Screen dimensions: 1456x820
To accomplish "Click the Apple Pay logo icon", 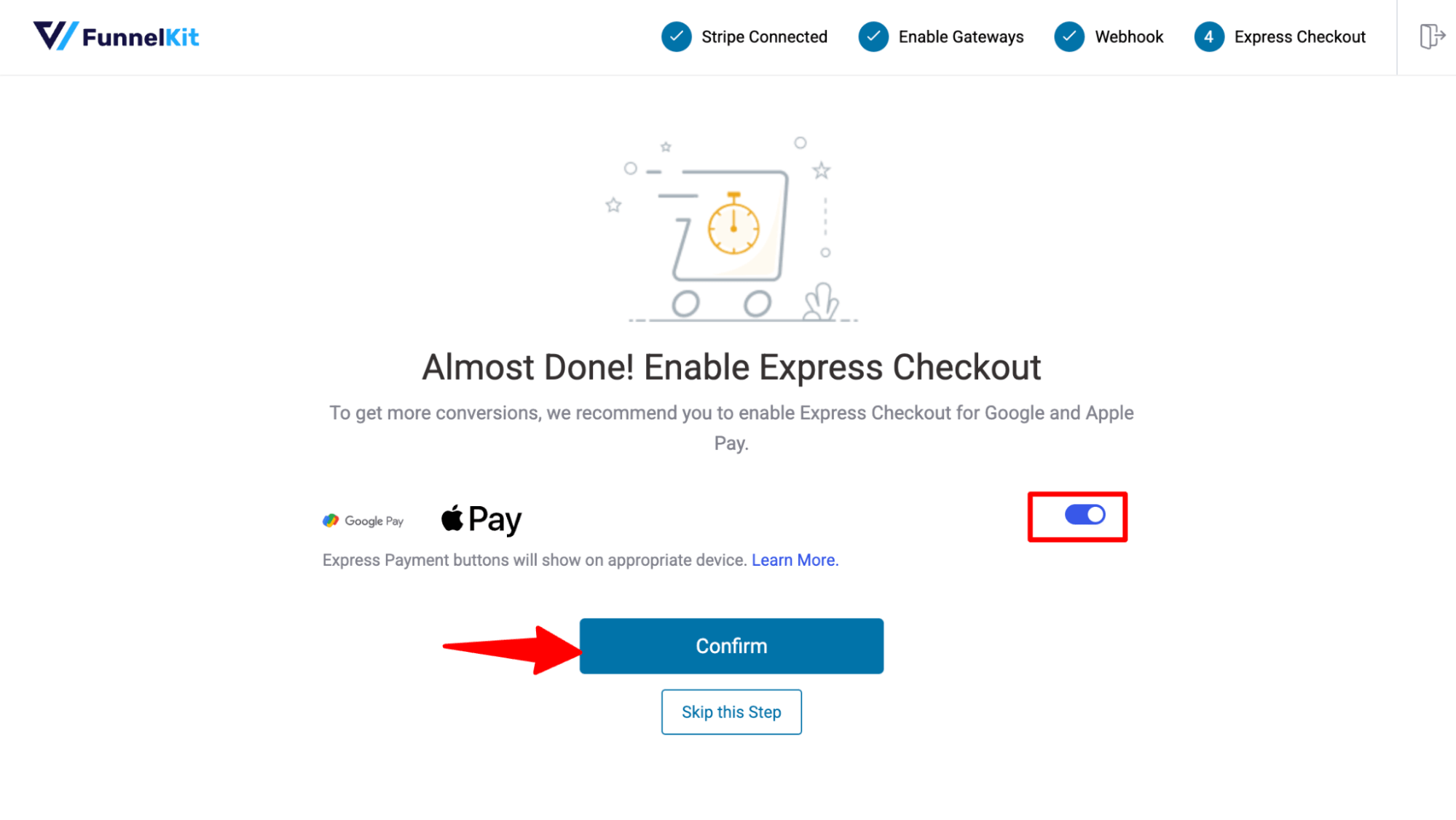I will tap(480, 519).
